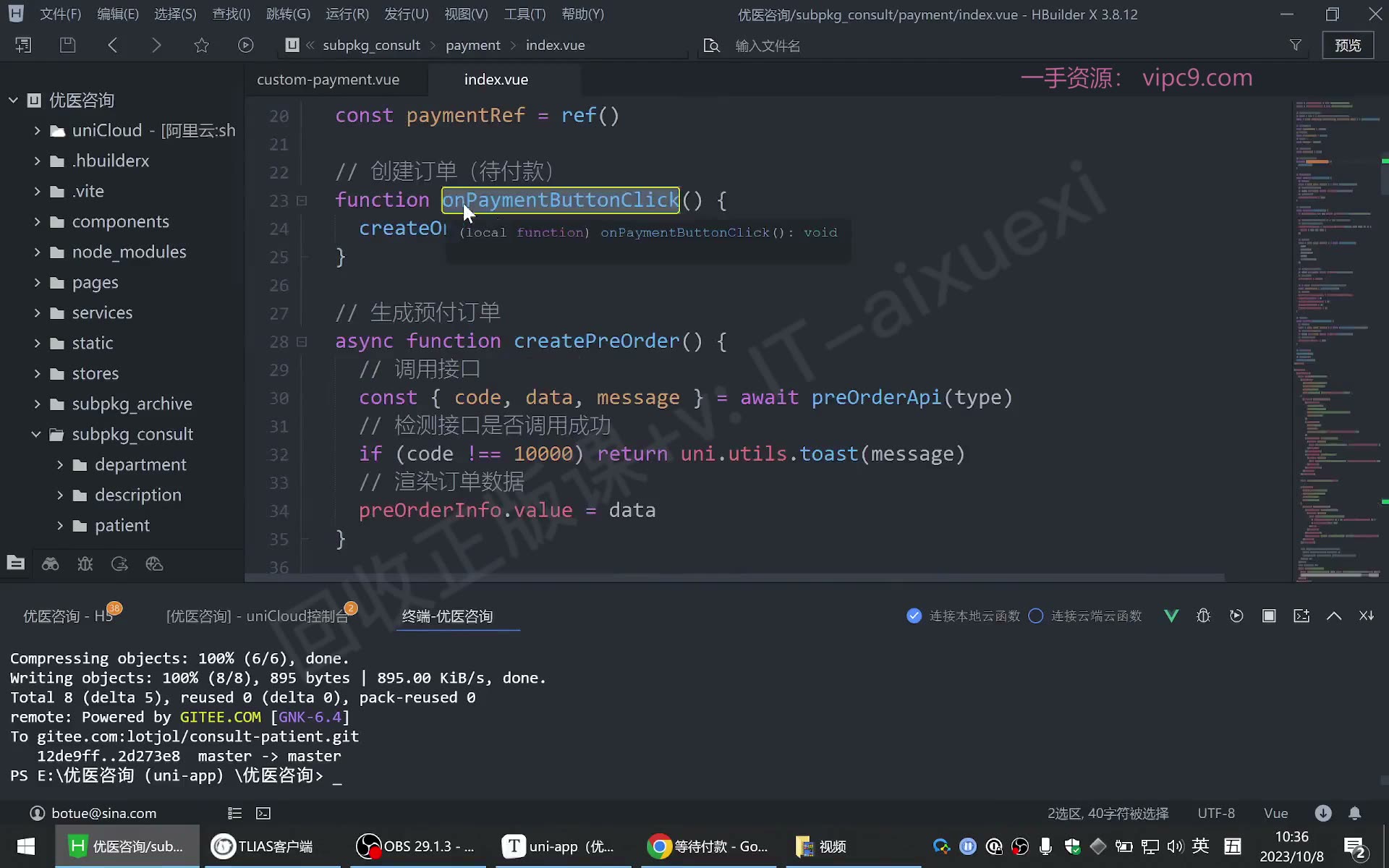Click the bookmark star icon
This screenshot has height=868, width=1389.
(x=201, y=45)
